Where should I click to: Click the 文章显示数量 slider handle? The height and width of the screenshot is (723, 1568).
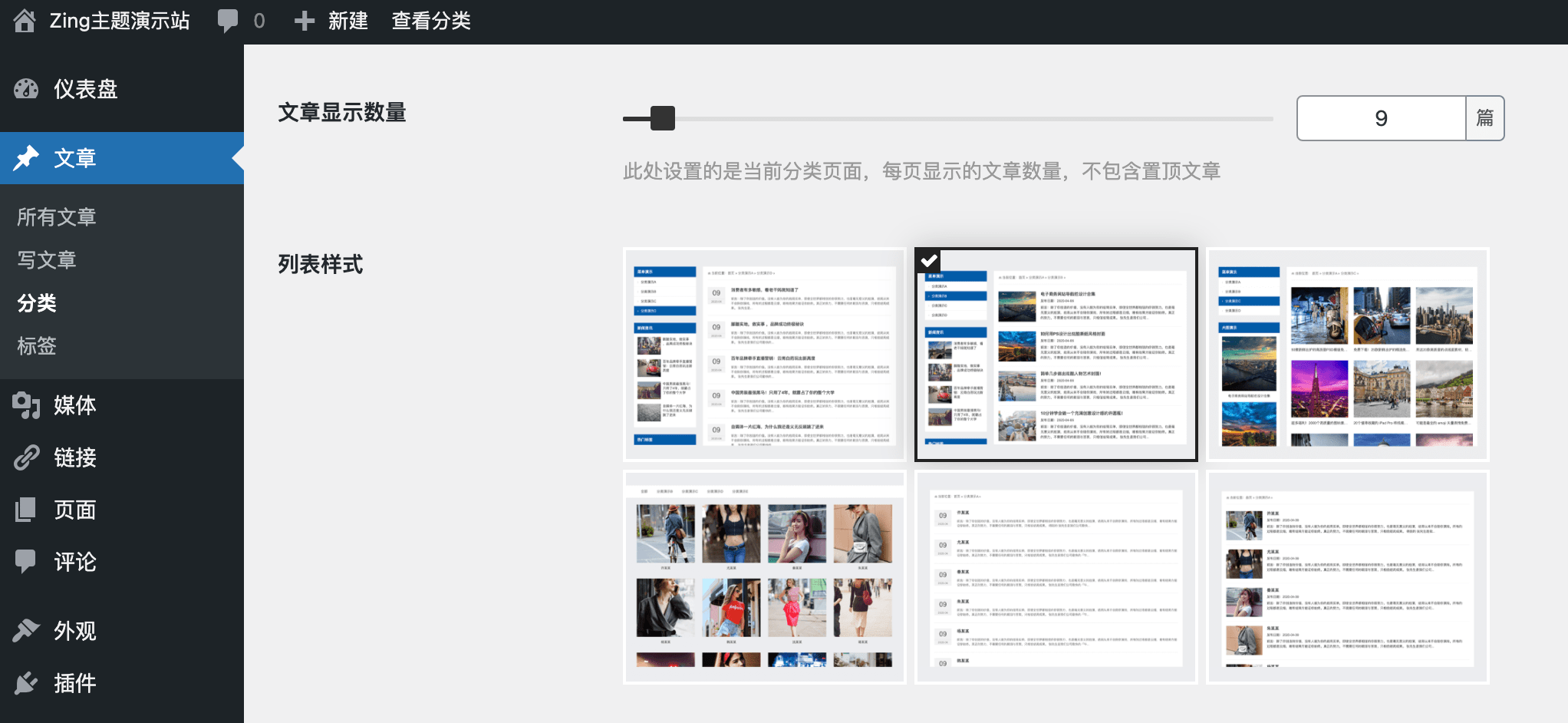[662, 118]
